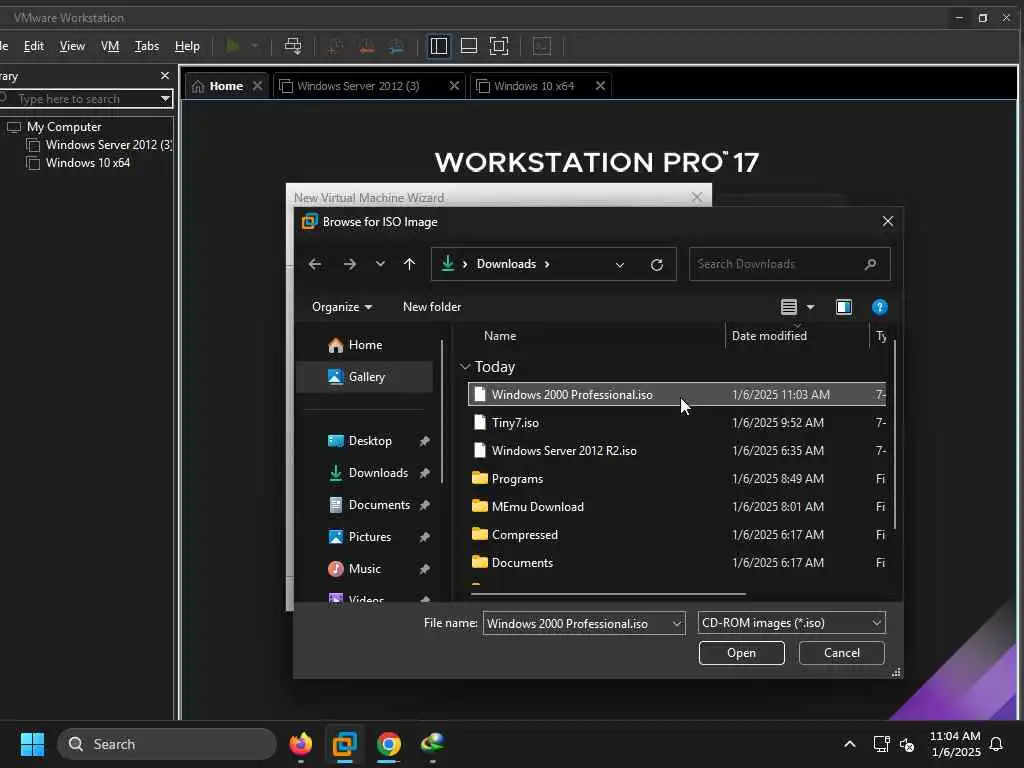
Task: Open Windows Start menu
Action: coord(32,744)
